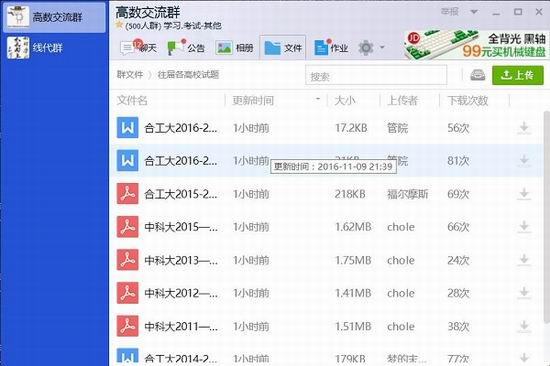Click the 往届各高校试题 breadcrumb folder
This screenshot has height=366, width=550.
pos(188,74)
